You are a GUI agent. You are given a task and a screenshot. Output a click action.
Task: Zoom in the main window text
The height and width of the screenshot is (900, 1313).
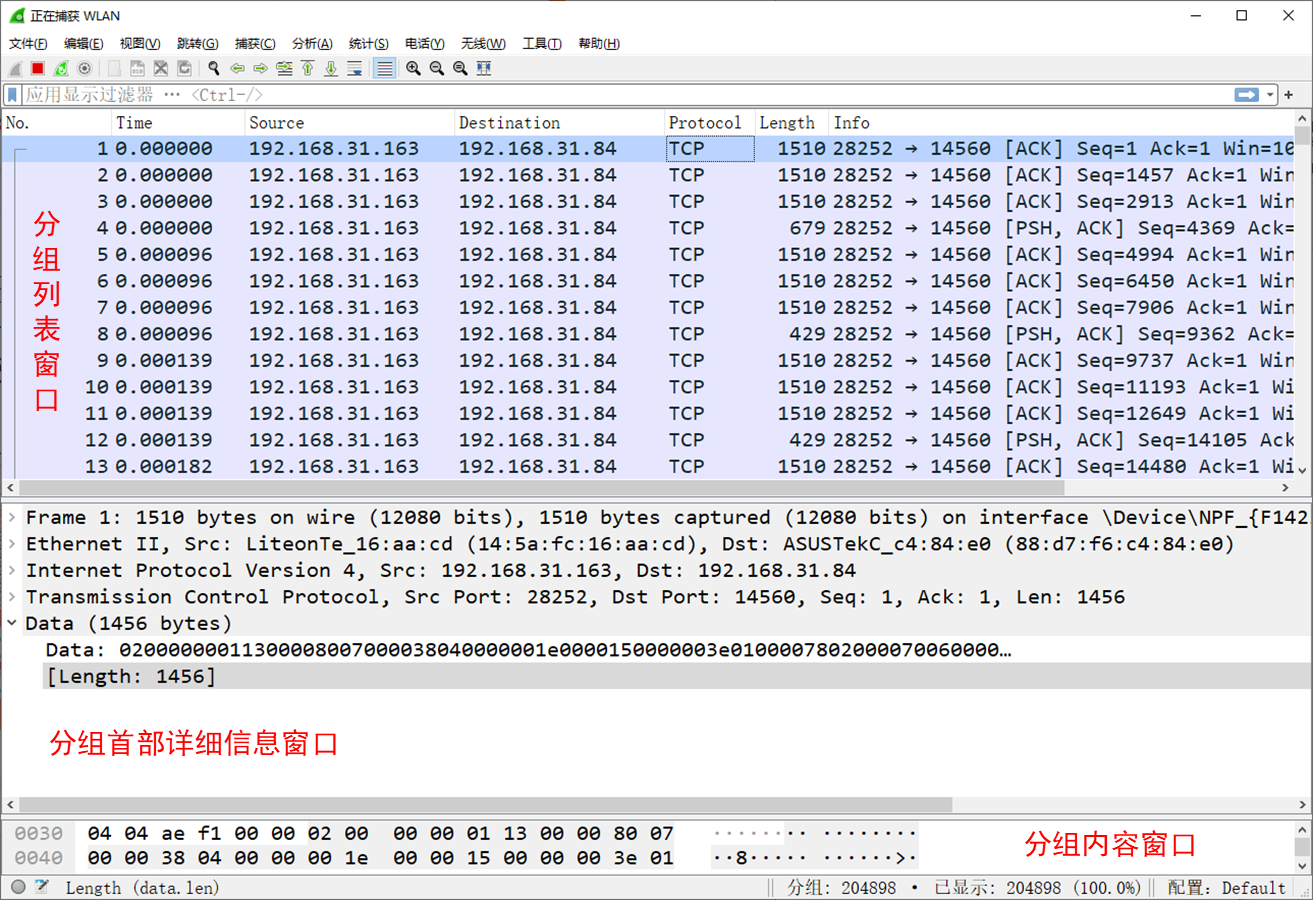(x=413, y=69)
